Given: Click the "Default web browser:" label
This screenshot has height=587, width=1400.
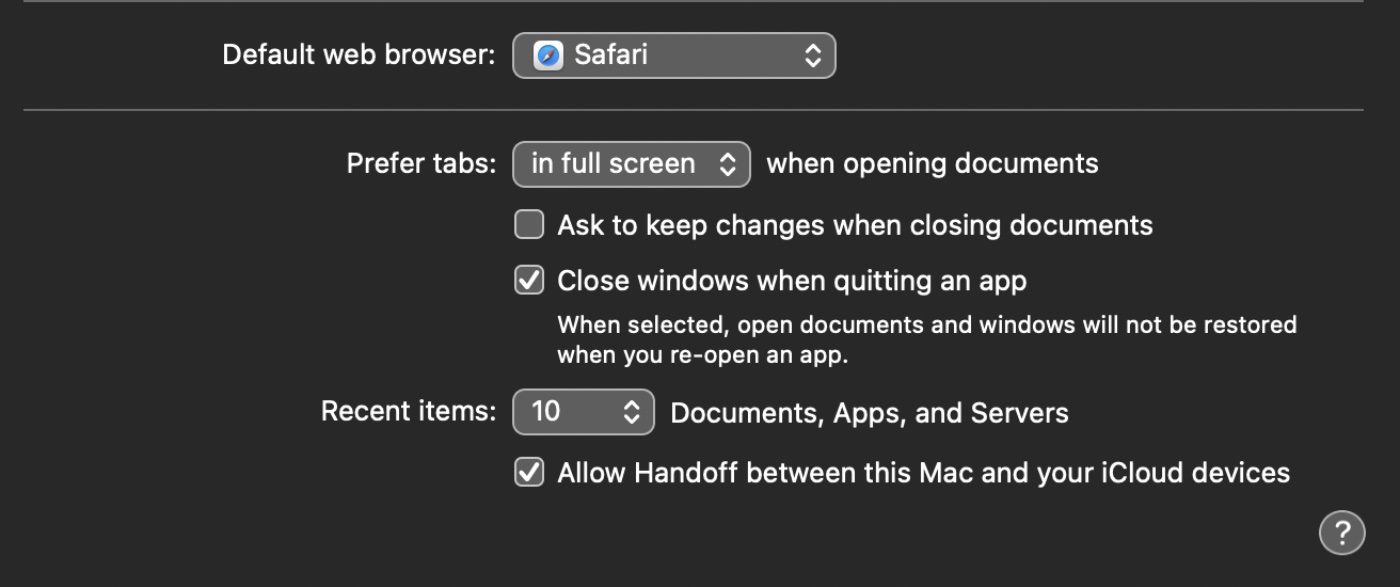Looking at the screenshot, I should point(358,55).
